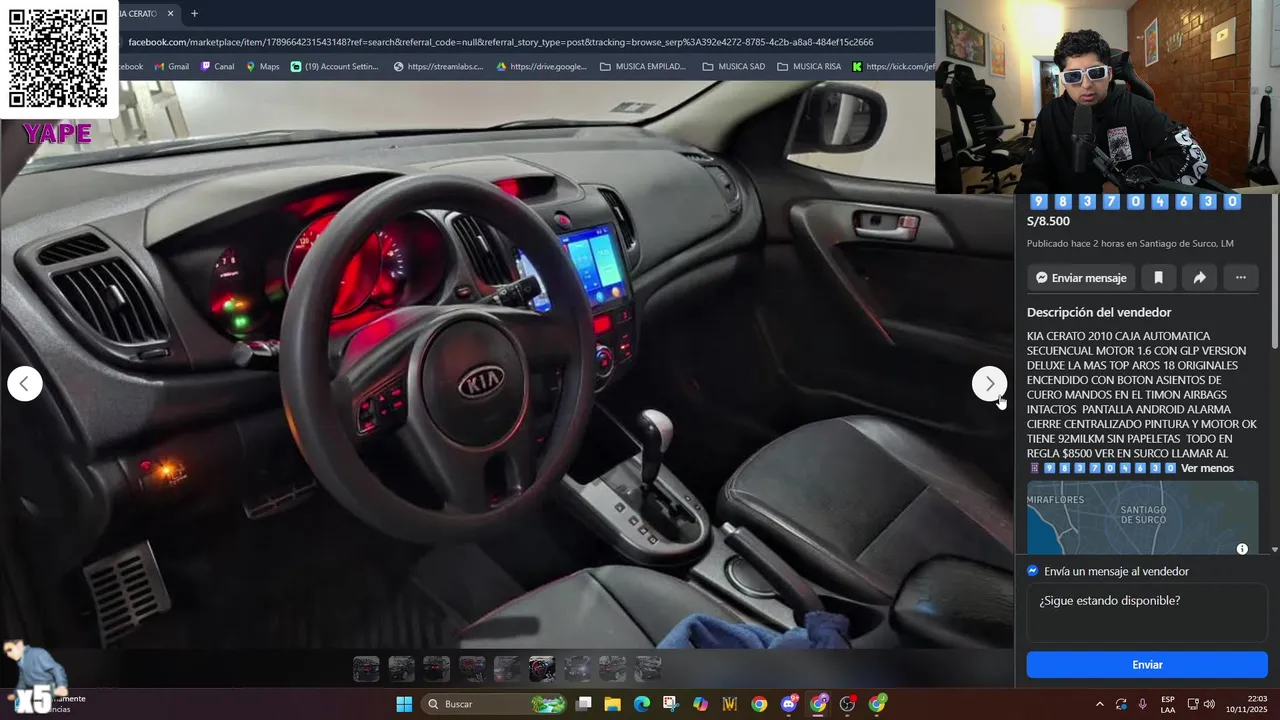Viewport: 1280px width, 720px height.
Task: Open the Warcraft W icon in the taskbar
Action: 730,704
